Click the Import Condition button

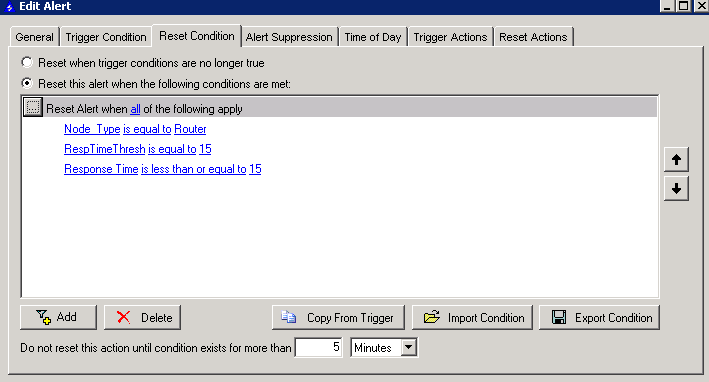click(x=472, y=317)
